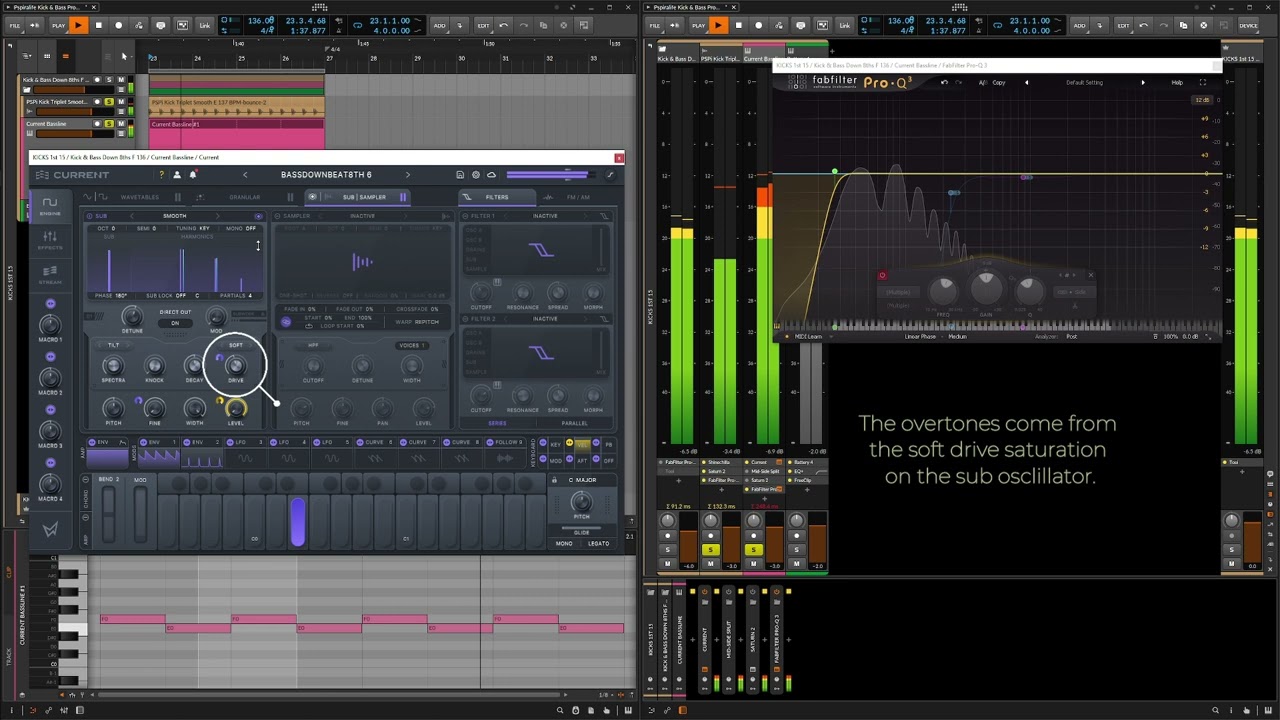This screenshot has width=1280, height=720.
Task: Solo the PSPi Kick Triplet Smooth track
Action: [110, 102]
